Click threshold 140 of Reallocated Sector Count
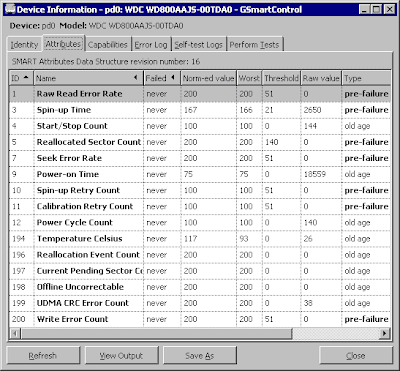The width and height of the screenshot is (400, 371). (x=272, y=142)
